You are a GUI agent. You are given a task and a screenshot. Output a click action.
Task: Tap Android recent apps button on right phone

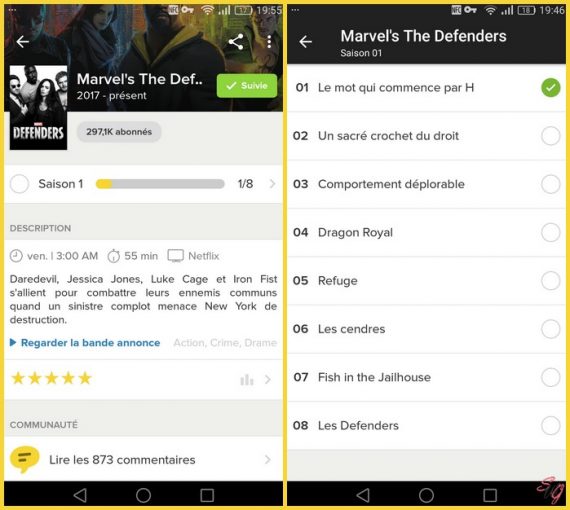pyautogui.click(x=490, y=495)
